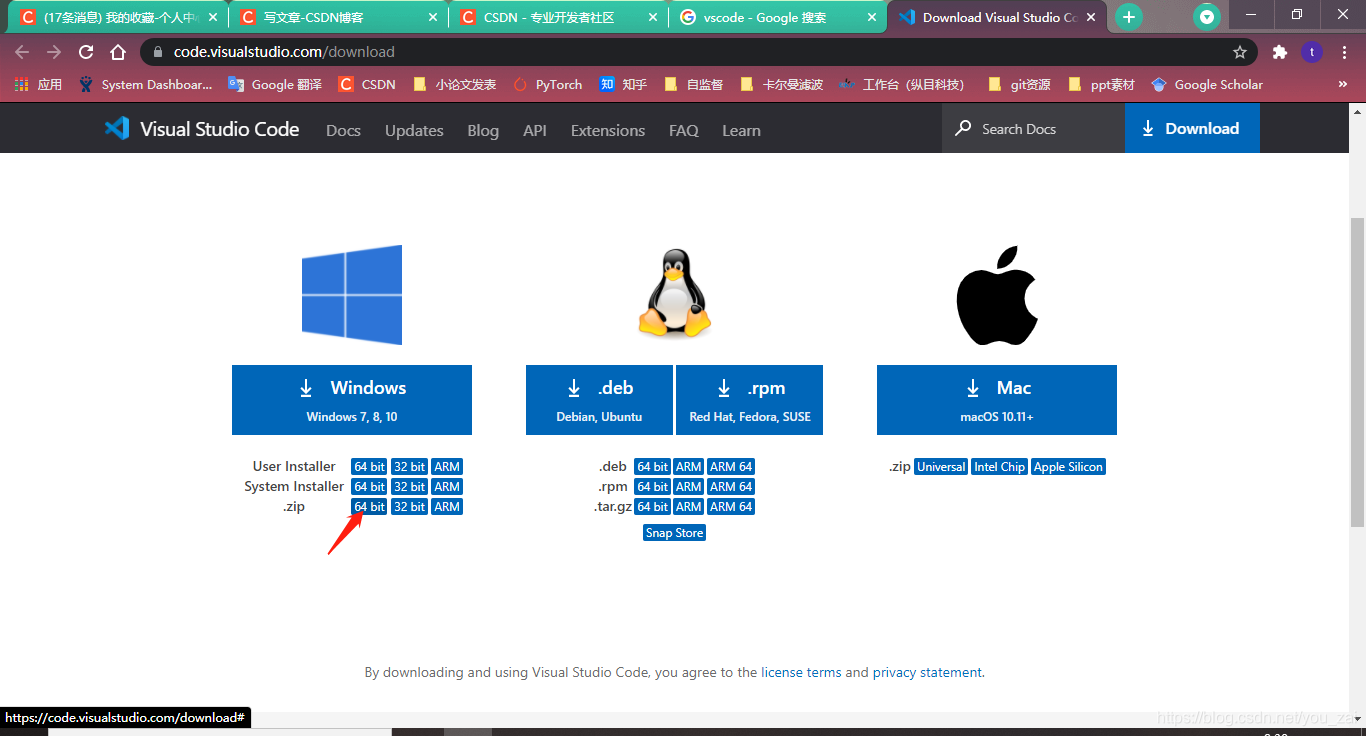
Task: Switch to the CSDN 专业开发者社区 tab
Action: pos(558,17)
